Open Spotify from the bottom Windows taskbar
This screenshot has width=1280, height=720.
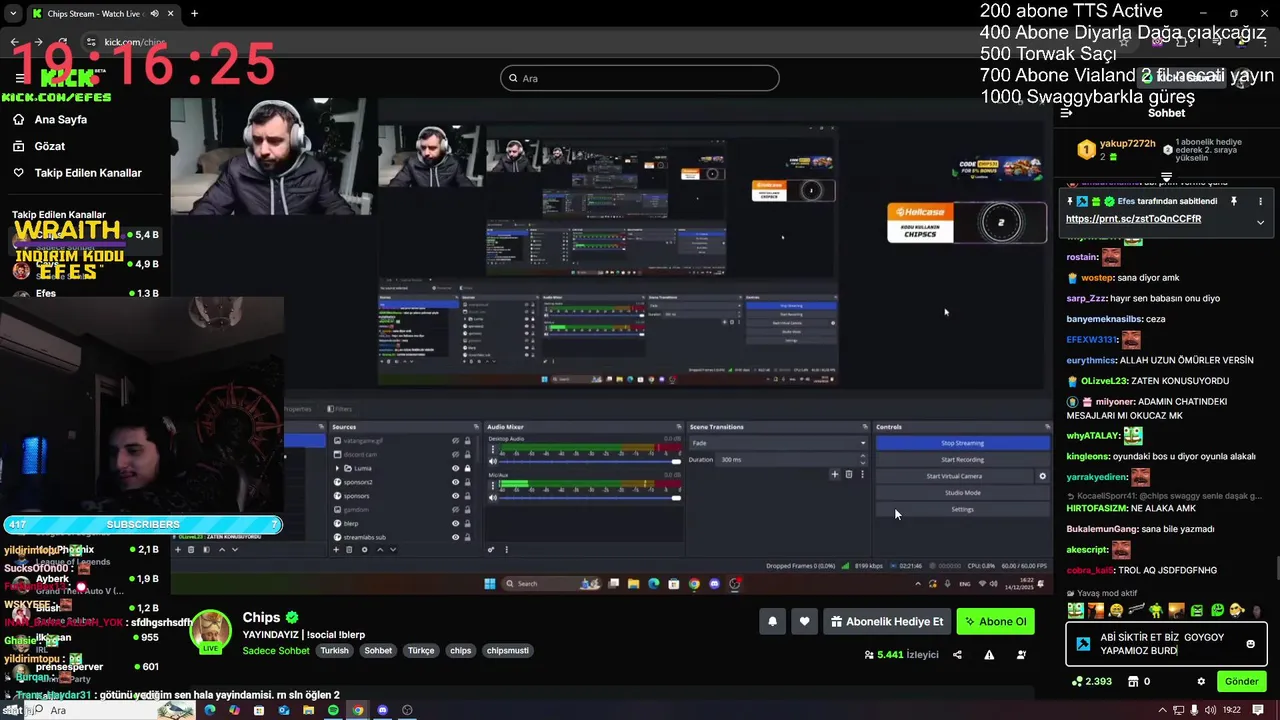pos(333,710)
